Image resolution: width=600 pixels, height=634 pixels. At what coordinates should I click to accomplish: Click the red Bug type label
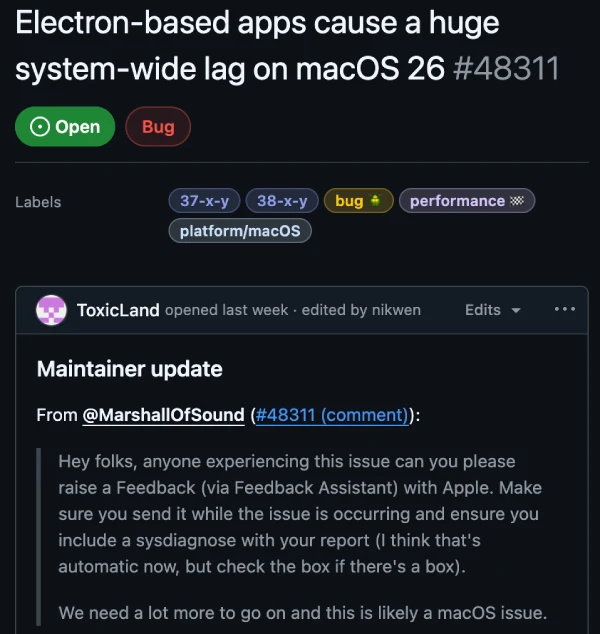click(158, 127)
